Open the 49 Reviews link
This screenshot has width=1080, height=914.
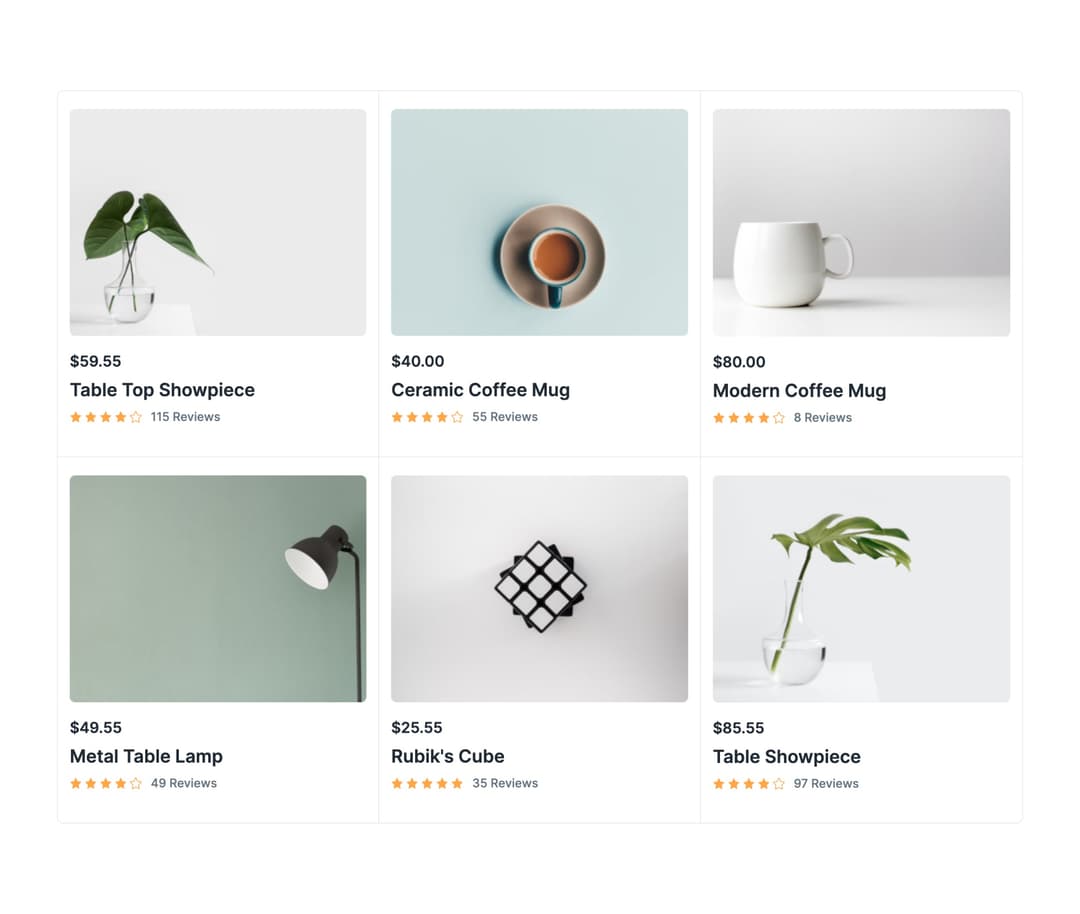(x=183, y=783)
